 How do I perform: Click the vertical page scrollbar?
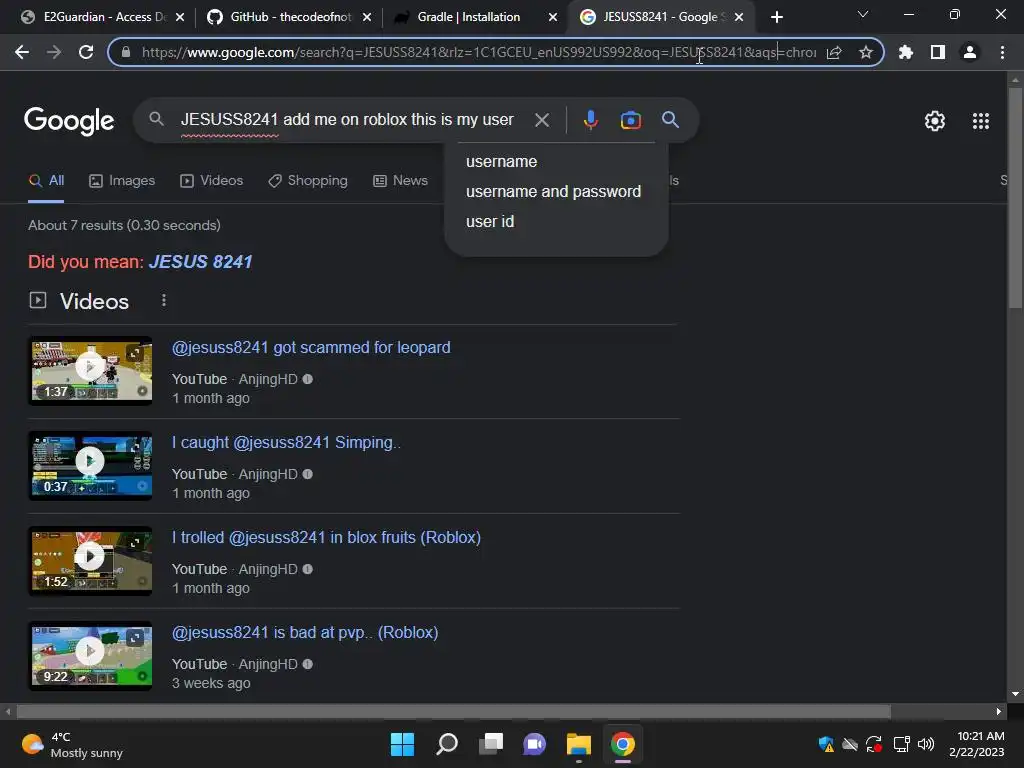click(1015, 196)
